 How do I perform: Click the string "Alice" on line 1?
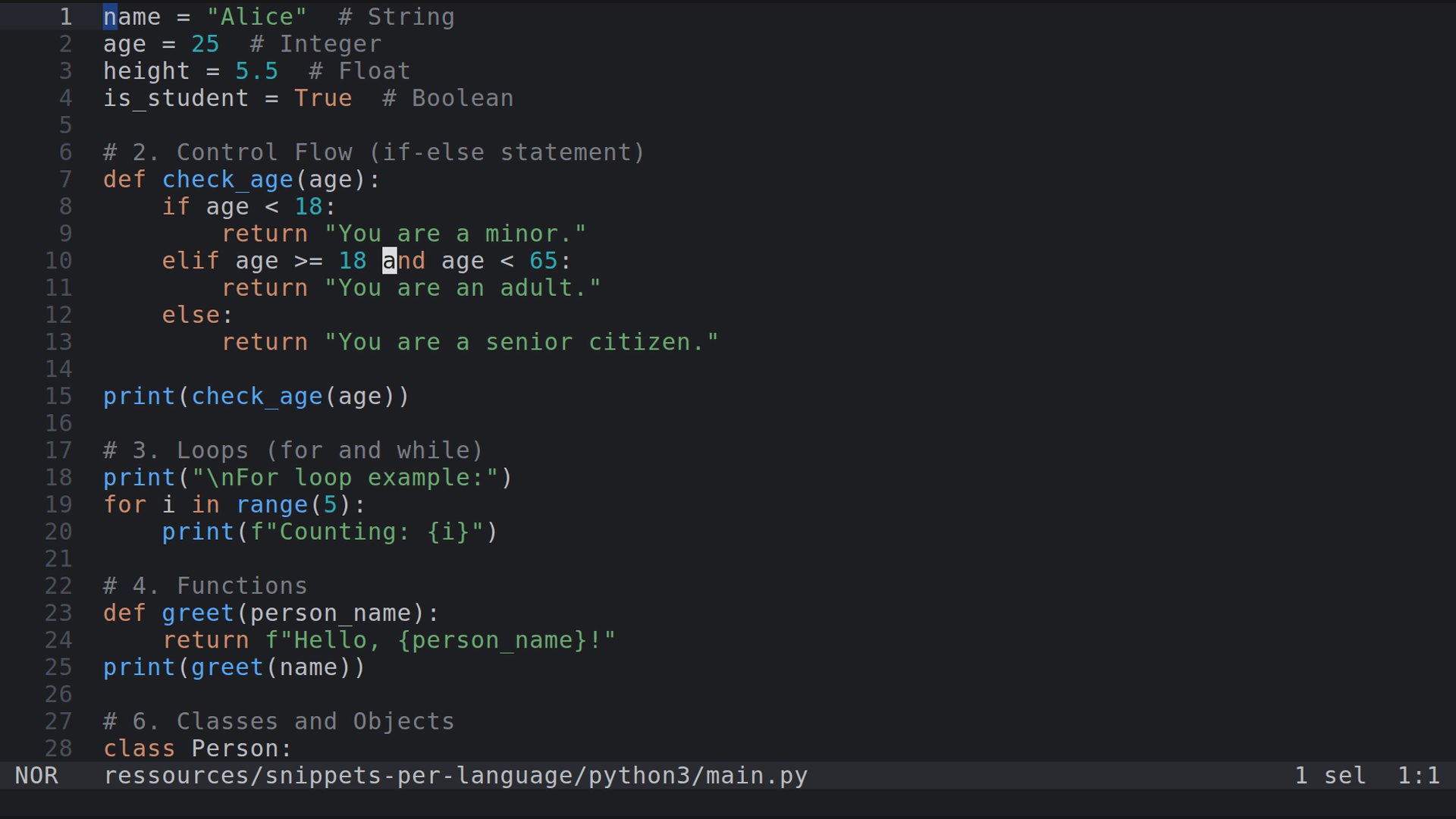coord(258,16)
